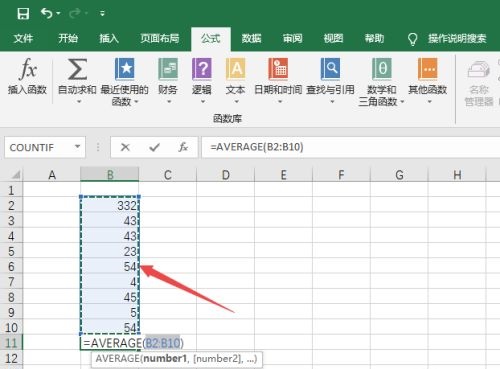Expand the 自动求和 dropdown arrow
Viewport: 500px width, 369px height.
[x=79, y=102]
